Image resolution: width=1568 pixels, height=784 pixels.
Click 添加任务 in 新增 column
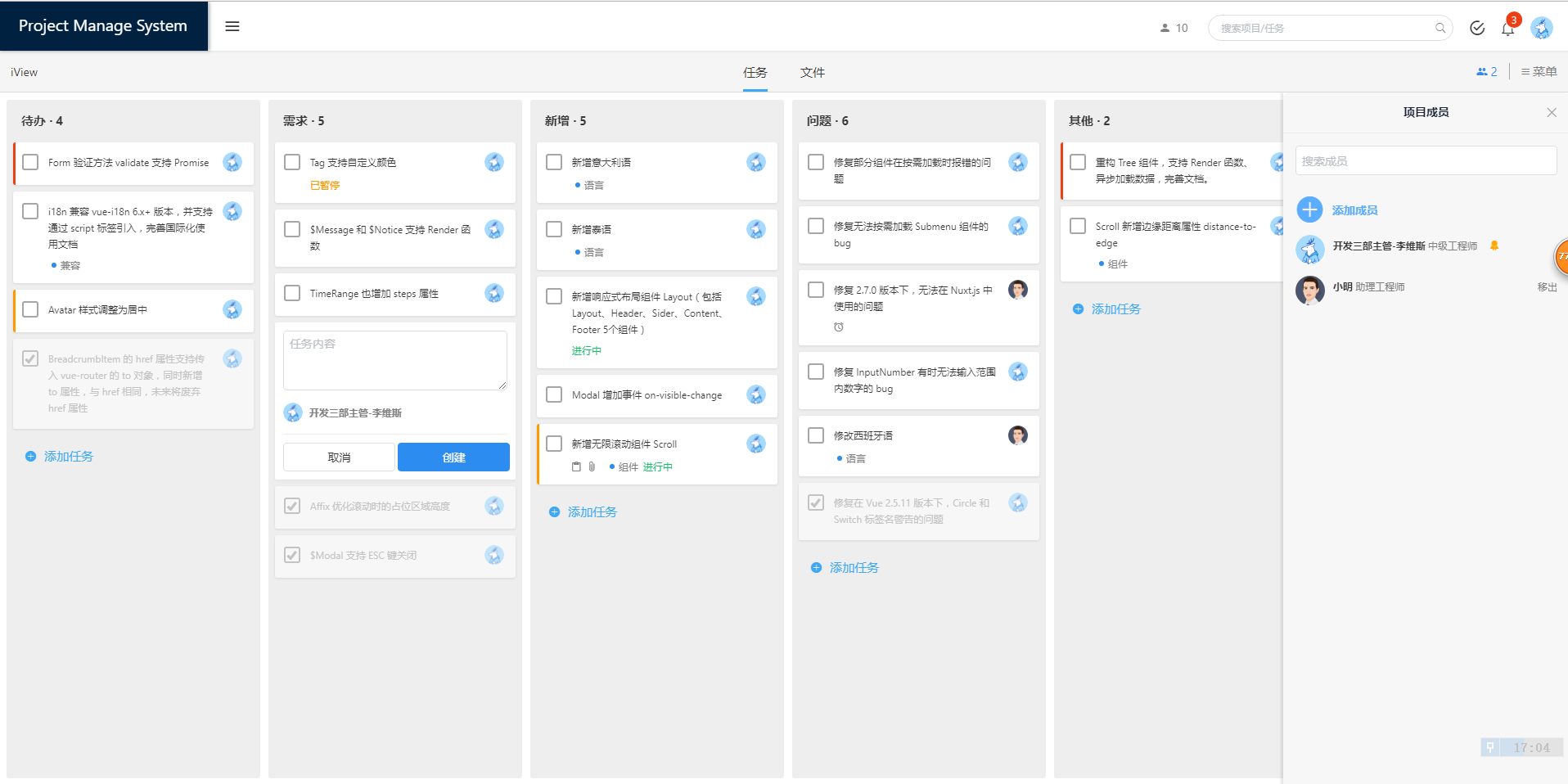[583, 511]
